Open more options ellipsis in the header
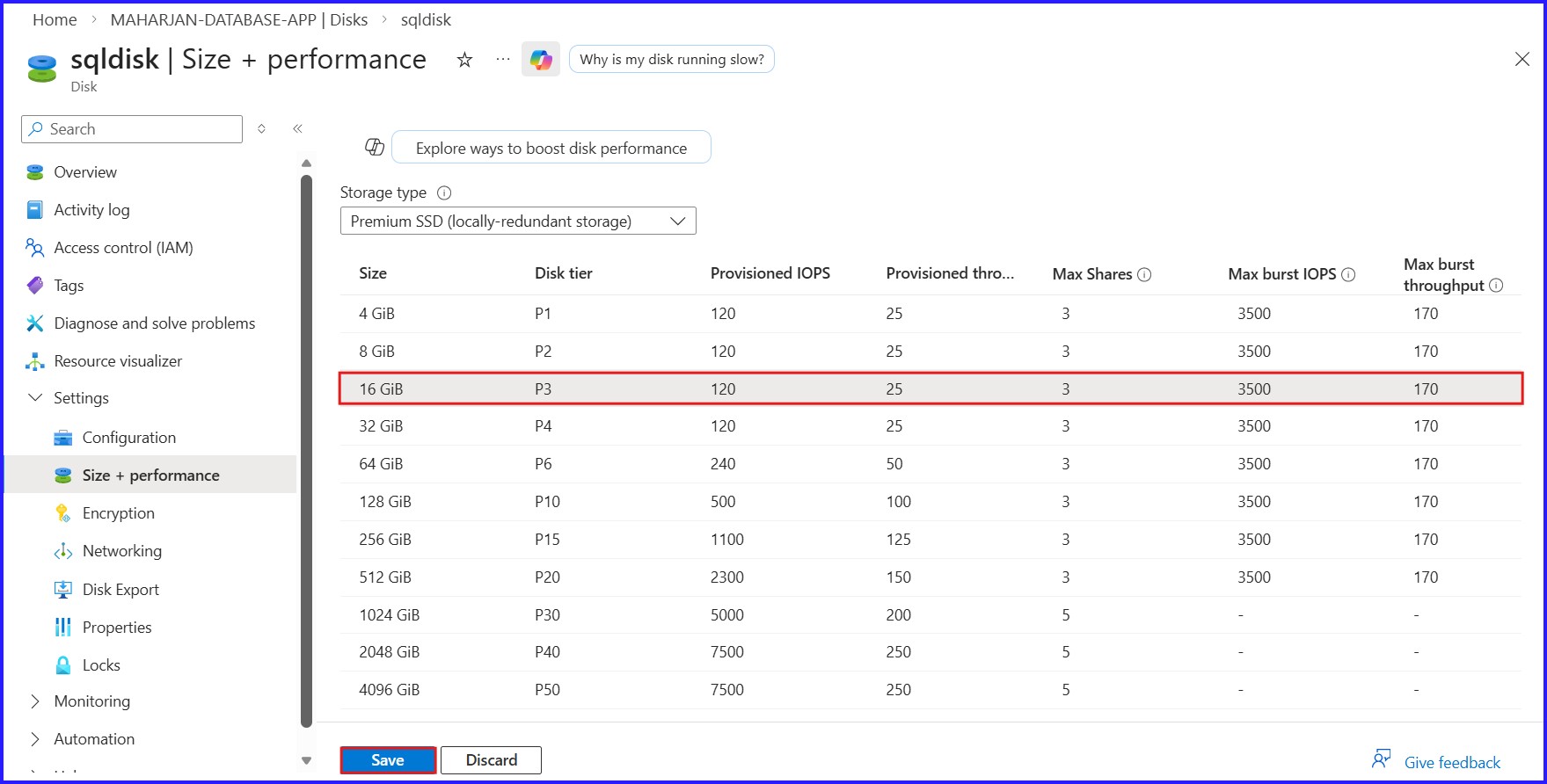The width and height of the screenshot is (1547, 784). (x=502, y=60)
